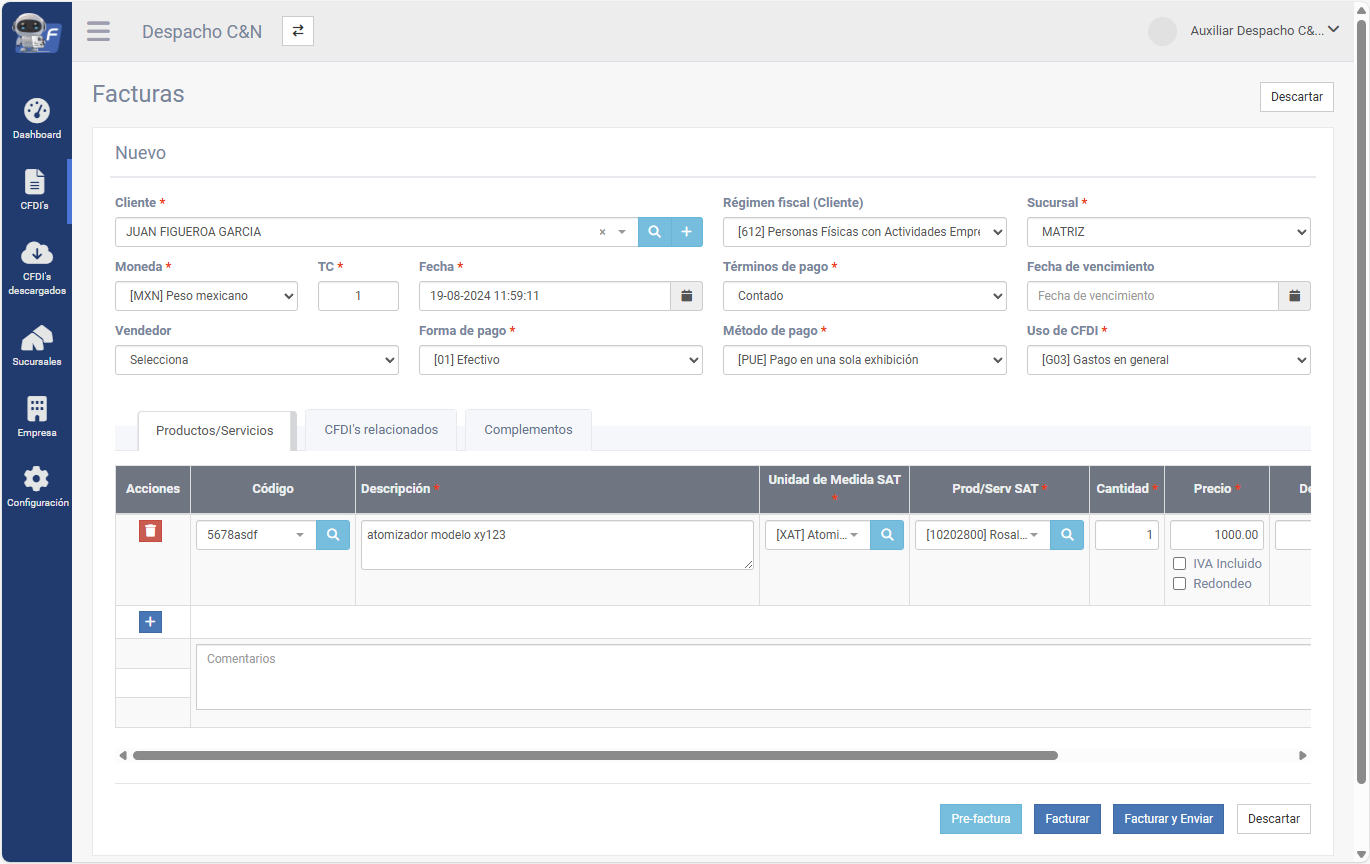
Task: Open CFDI's descargados in sidebar
Action: 37,268
